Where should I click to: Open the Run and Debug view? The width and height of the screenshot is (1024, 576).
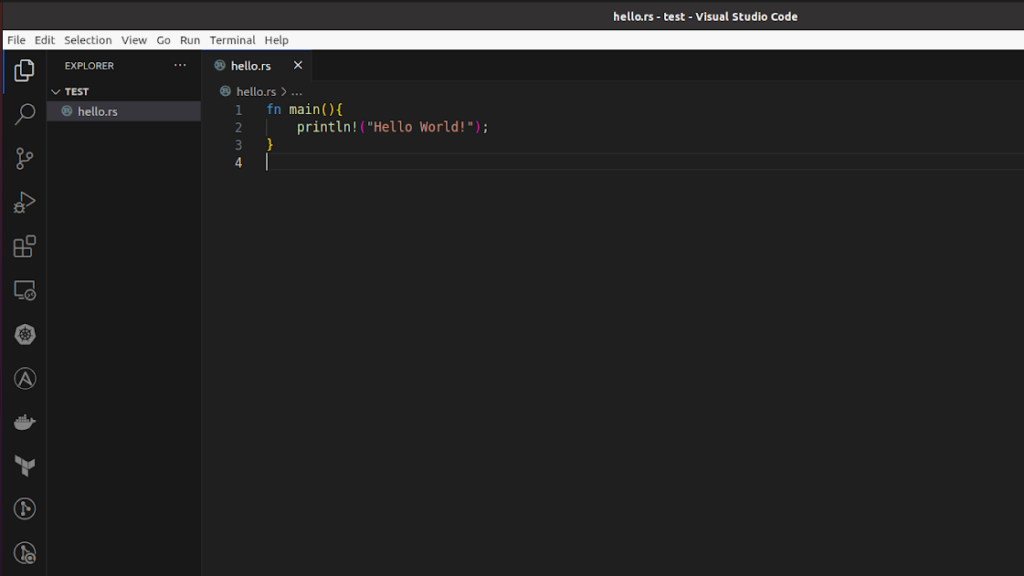coord(24,202)
